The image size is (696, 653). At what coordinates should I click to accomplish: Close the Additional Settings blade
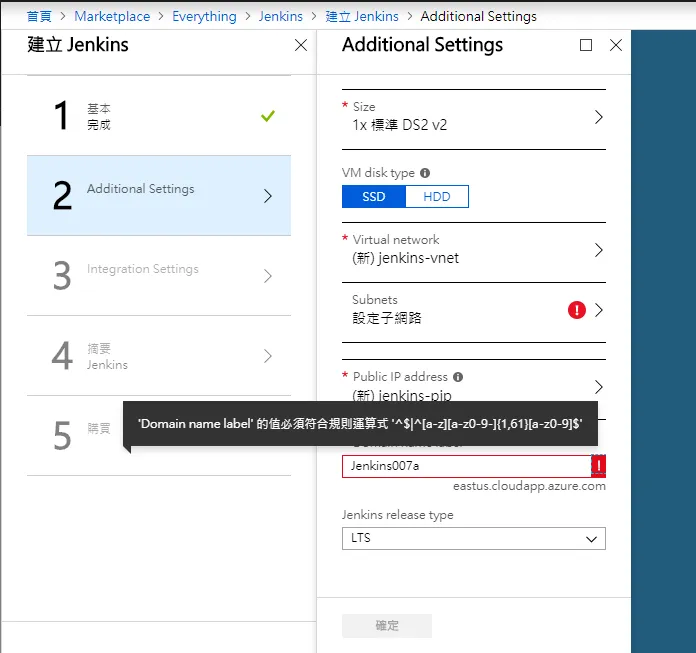(x=616, y=45)
